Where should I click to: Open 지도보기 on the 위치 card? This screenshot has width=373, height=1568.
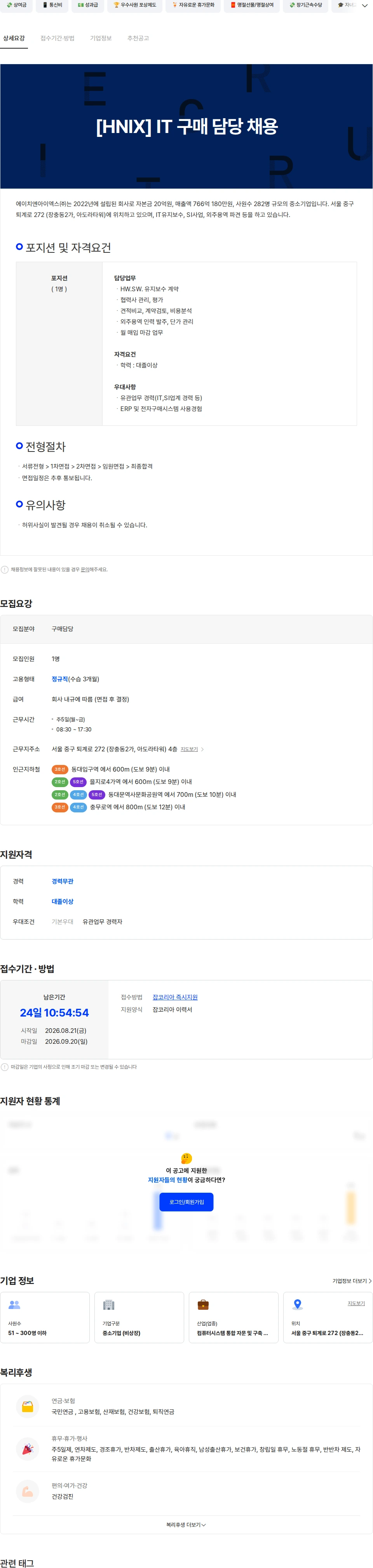[x=356, y=1303]
